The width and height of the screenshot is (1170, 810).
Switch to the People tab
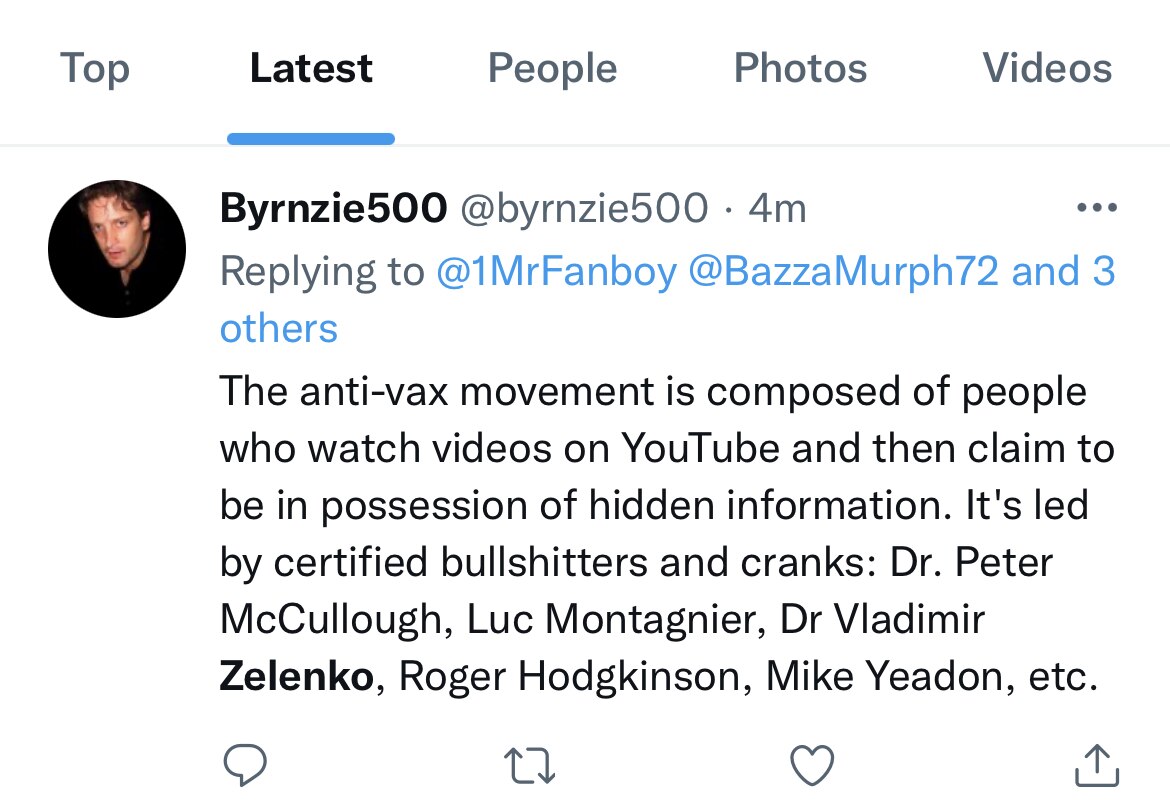552,69
